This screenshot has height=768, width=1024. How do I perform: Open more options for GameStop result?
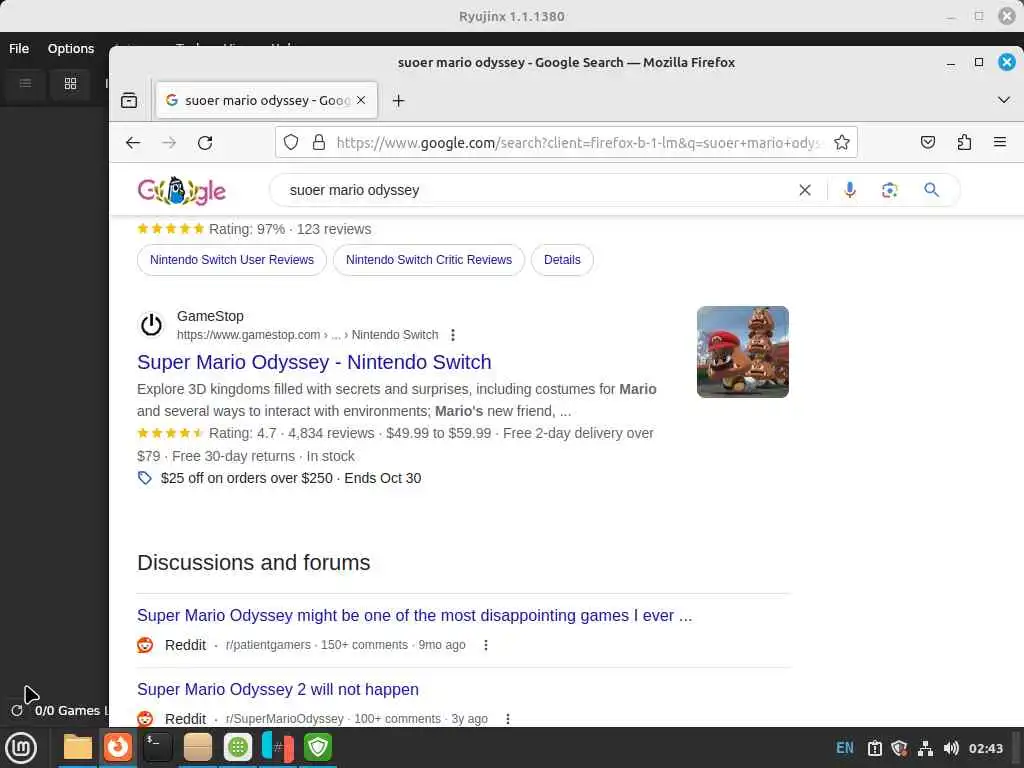[453, 335]
